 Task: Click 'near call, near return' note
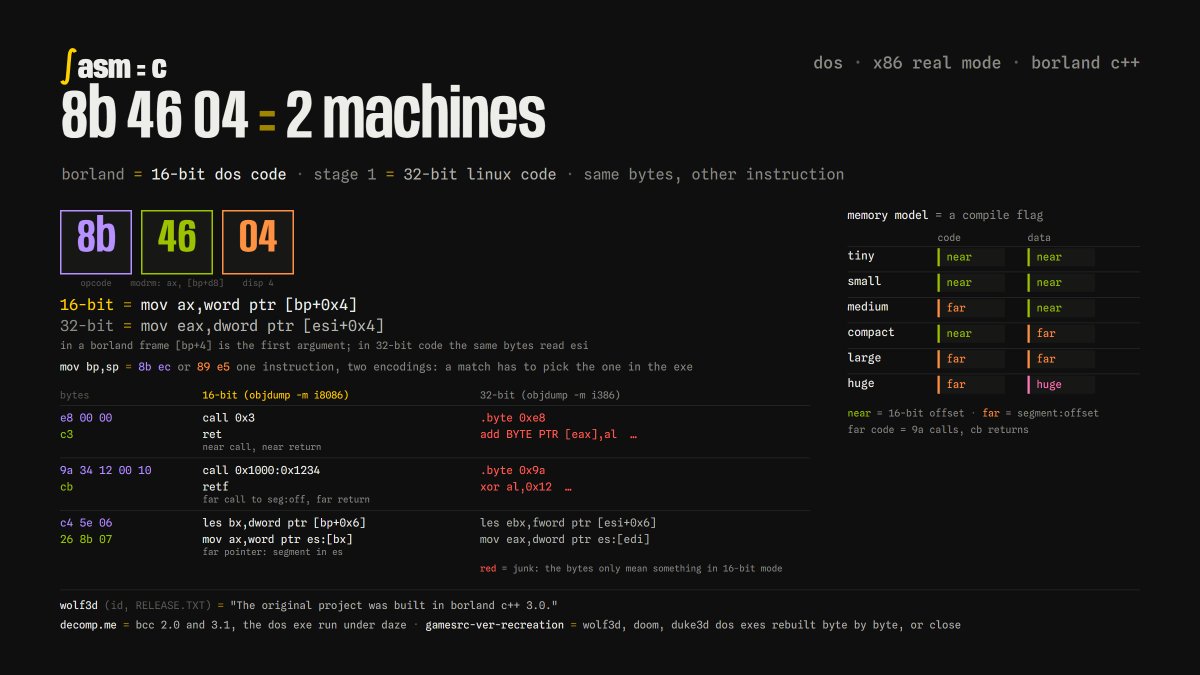tap(262, 447)
